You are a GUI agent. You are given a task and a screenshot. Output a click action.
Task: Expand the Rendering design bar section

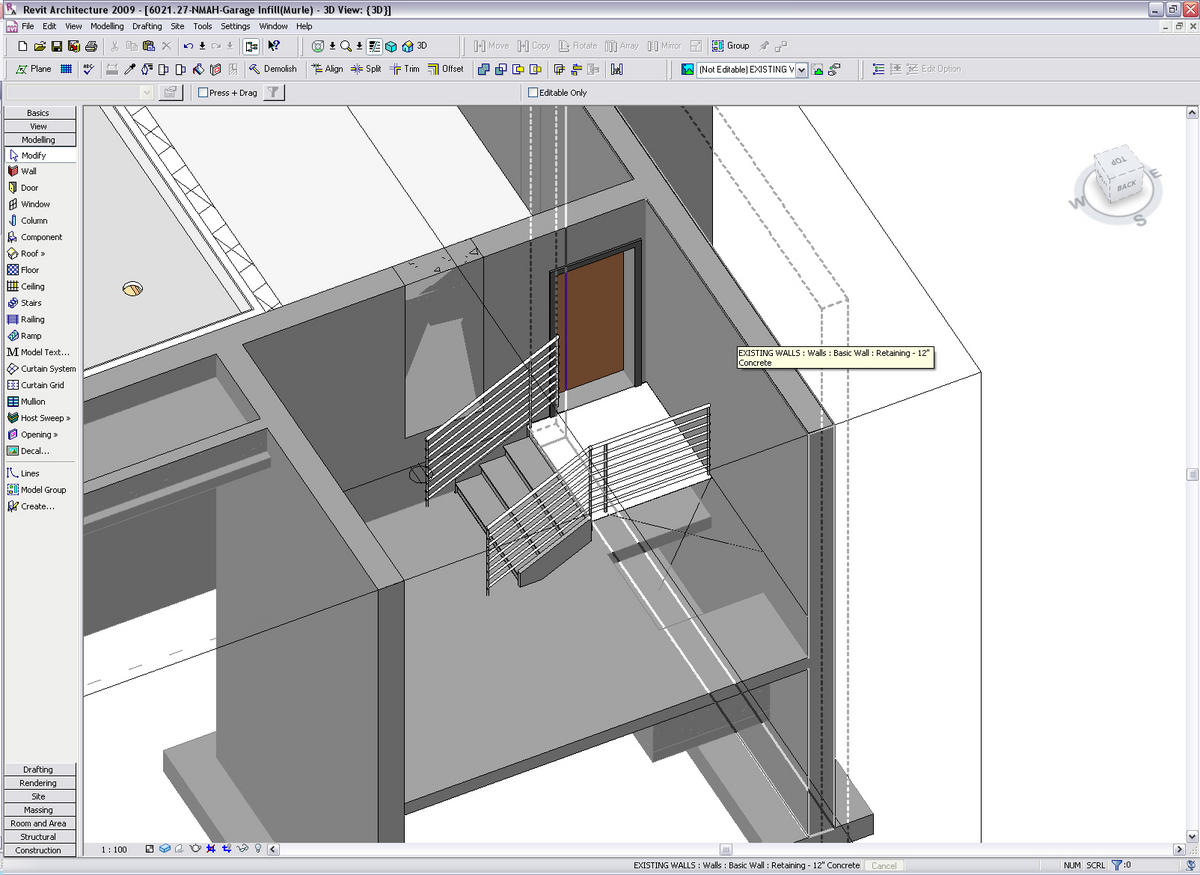38,783
